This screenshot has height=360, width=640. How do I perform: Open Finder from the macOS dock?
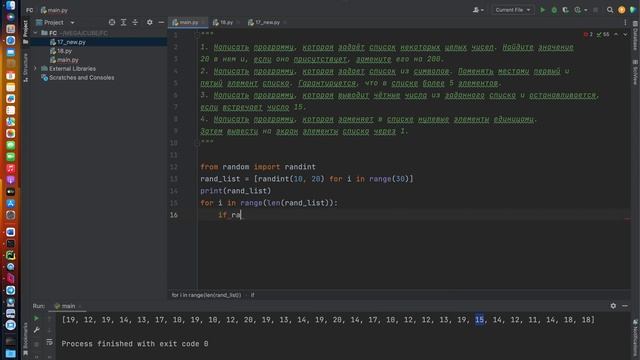pyautogui.click(x=11, y=6)
